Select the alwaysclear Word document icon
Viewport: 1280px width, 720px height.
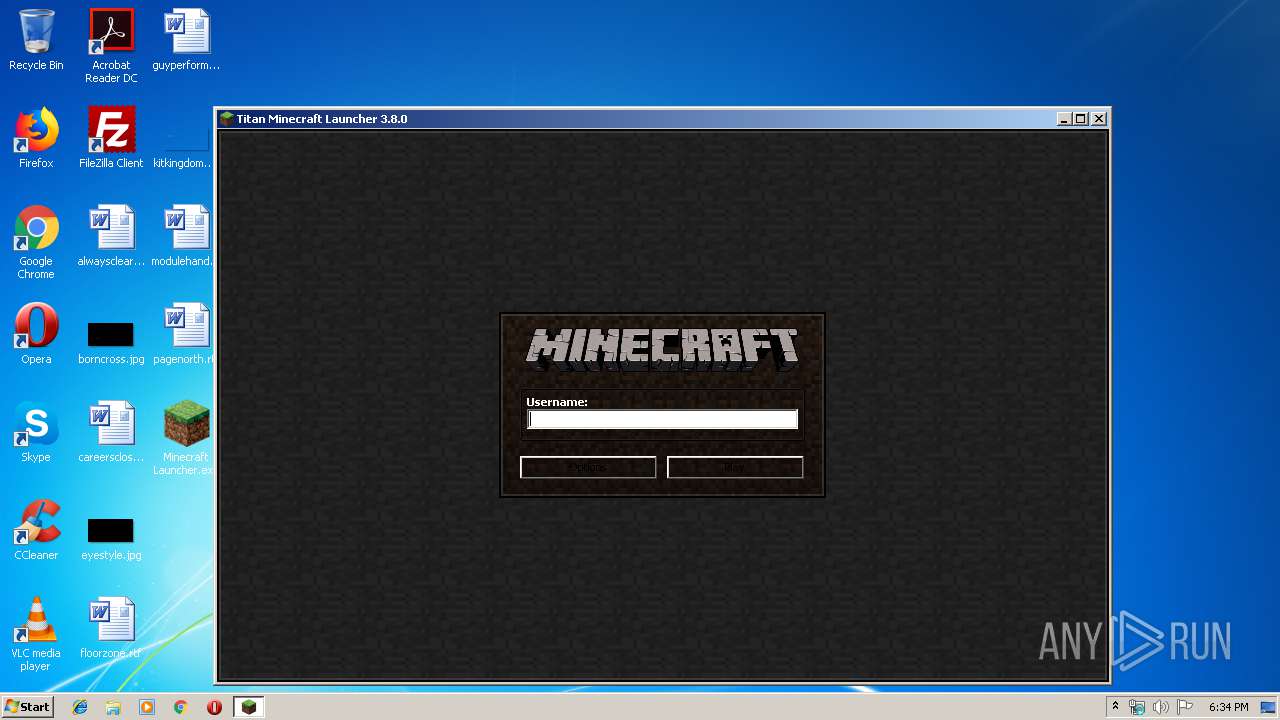111,236
